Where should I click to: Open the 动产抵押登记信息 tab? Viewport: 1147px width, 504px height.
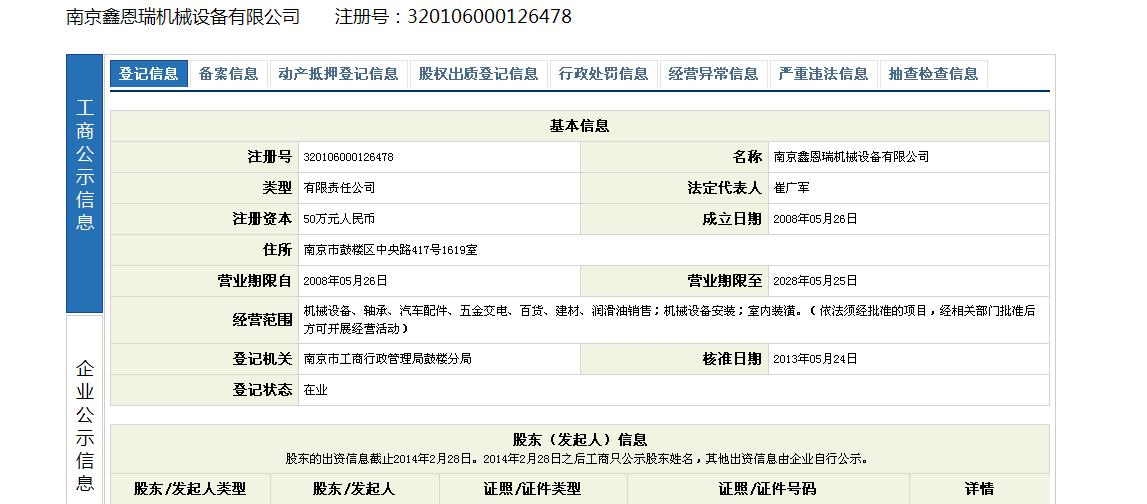coord(338,74)
